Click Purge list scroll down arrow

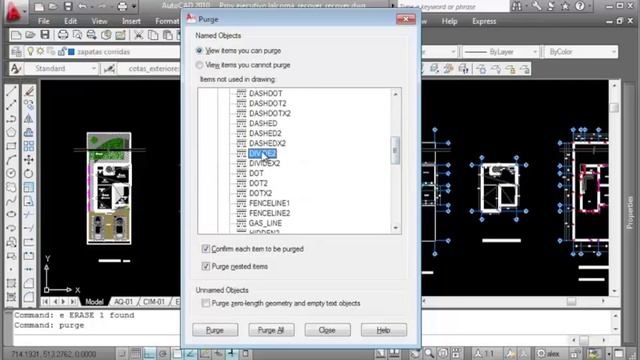pos(395,228)
